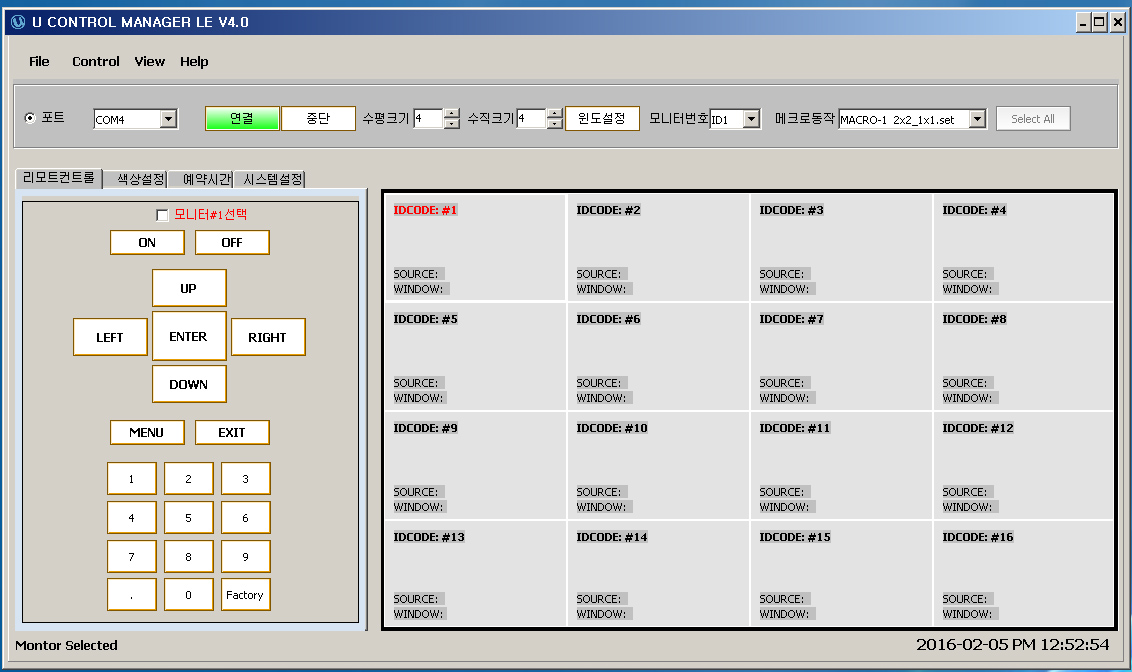Click the Factory reset button
Image resolution: width=1132 pixels, height=672 pixels.
(245, 595)
